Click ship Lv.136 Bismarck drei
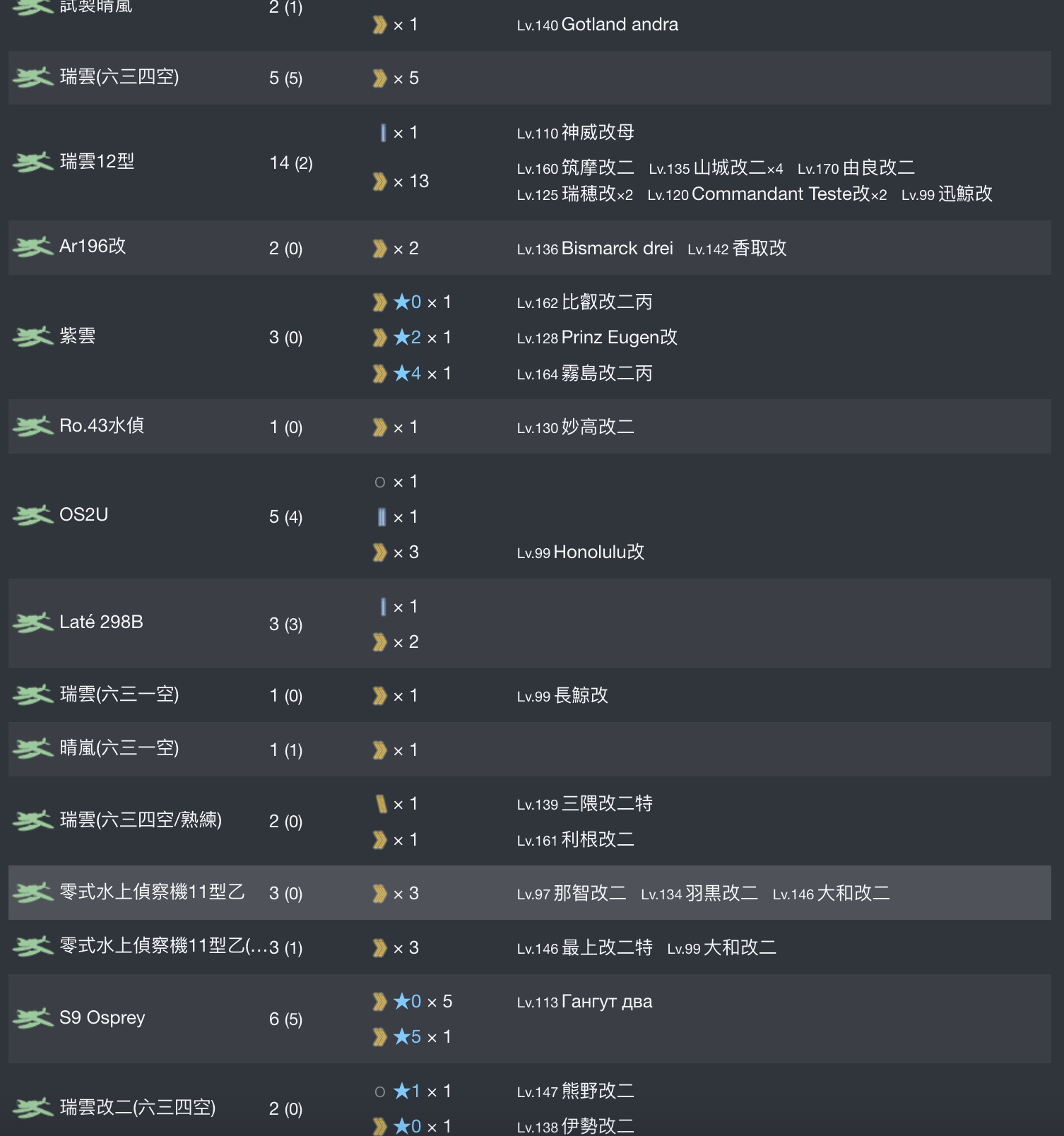The height and width of the screenshot is (1136, 1064). point(595,249)
